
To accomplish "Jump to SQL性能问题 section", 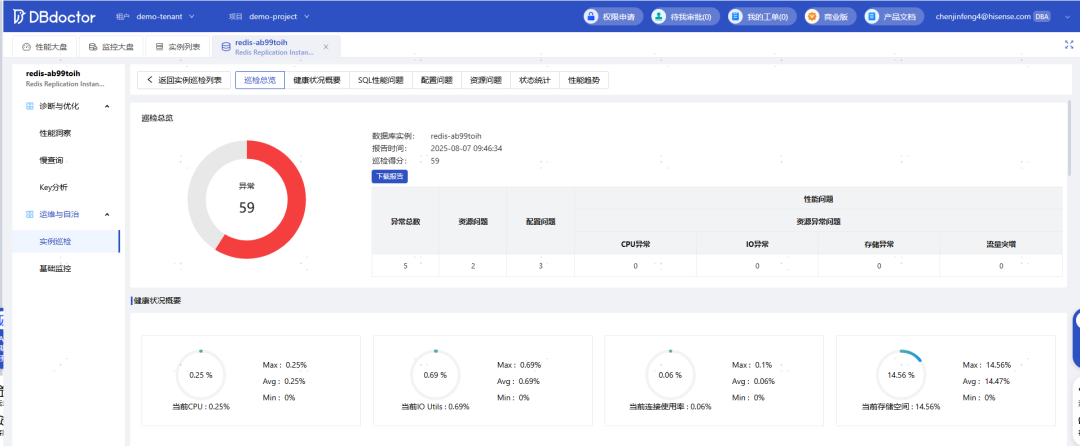I will point(381,80).
